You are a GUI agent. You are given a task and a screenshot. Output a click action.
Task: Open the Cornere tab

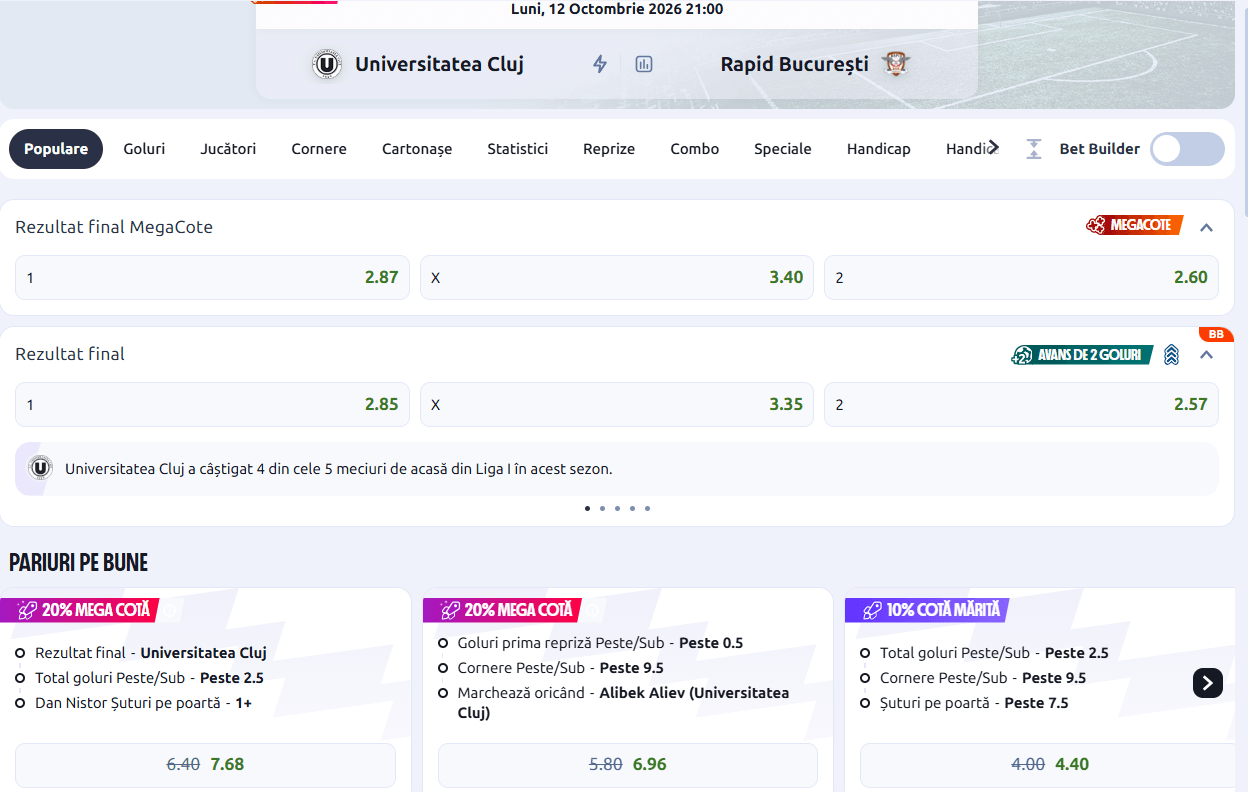[x=319, y=149]
